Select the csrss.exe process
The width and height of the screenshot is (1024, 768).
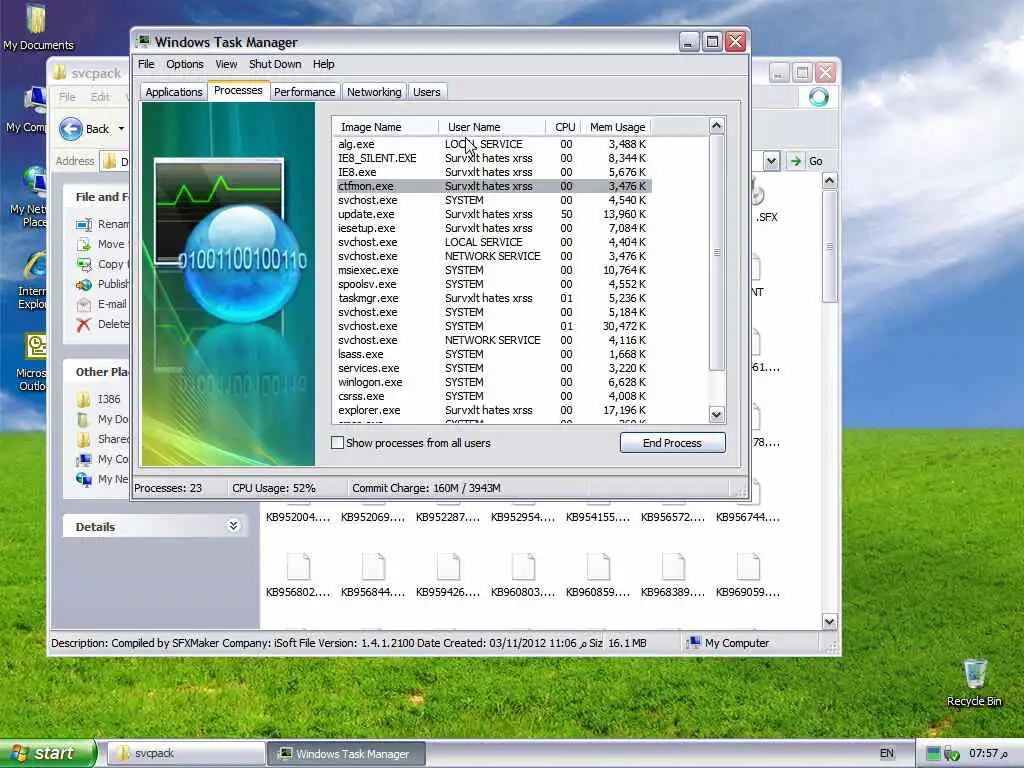click(x=492, y=396)
